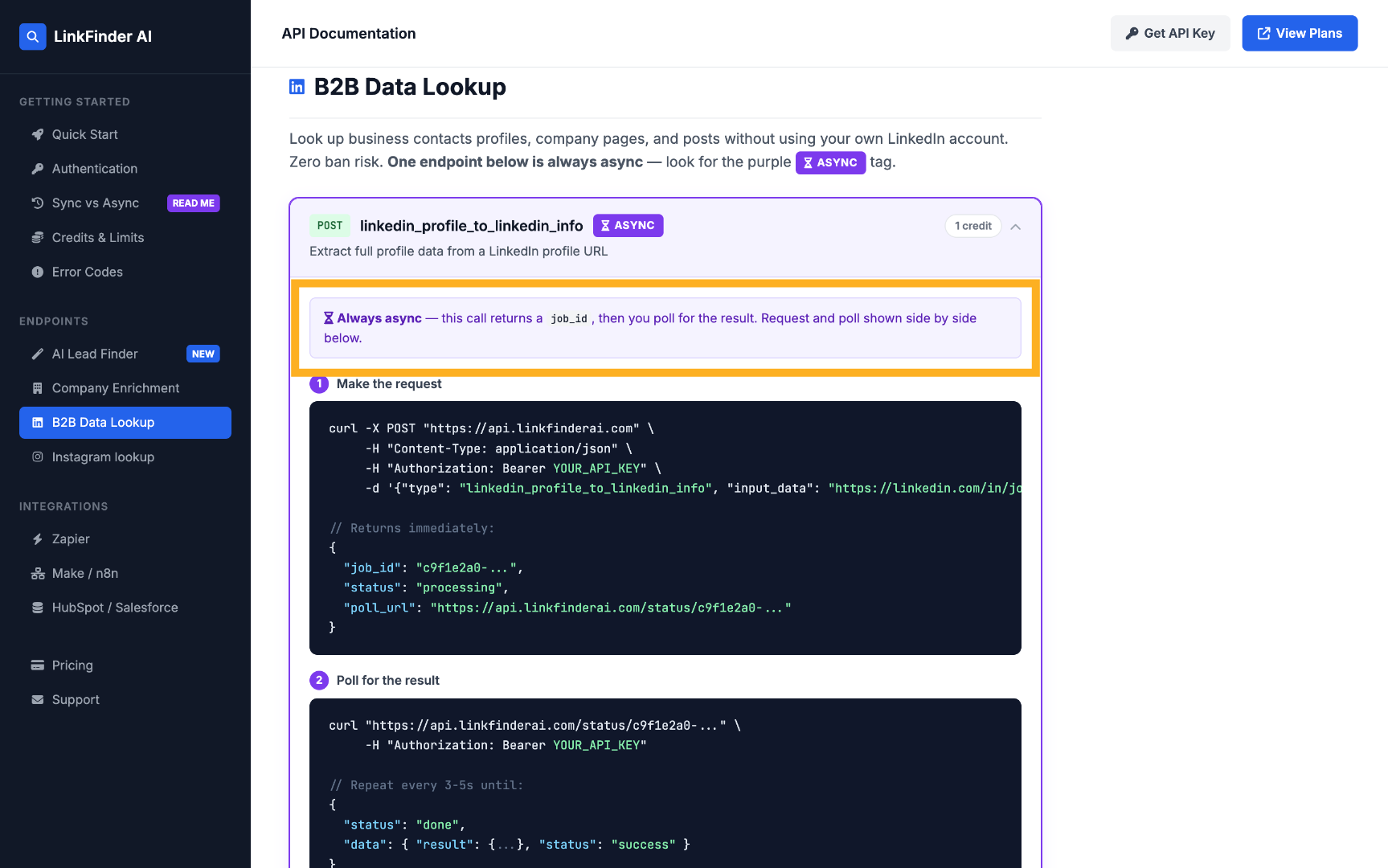Click the LinkFinder AI brand name
1388x868 pixels.
pos(103,36)
